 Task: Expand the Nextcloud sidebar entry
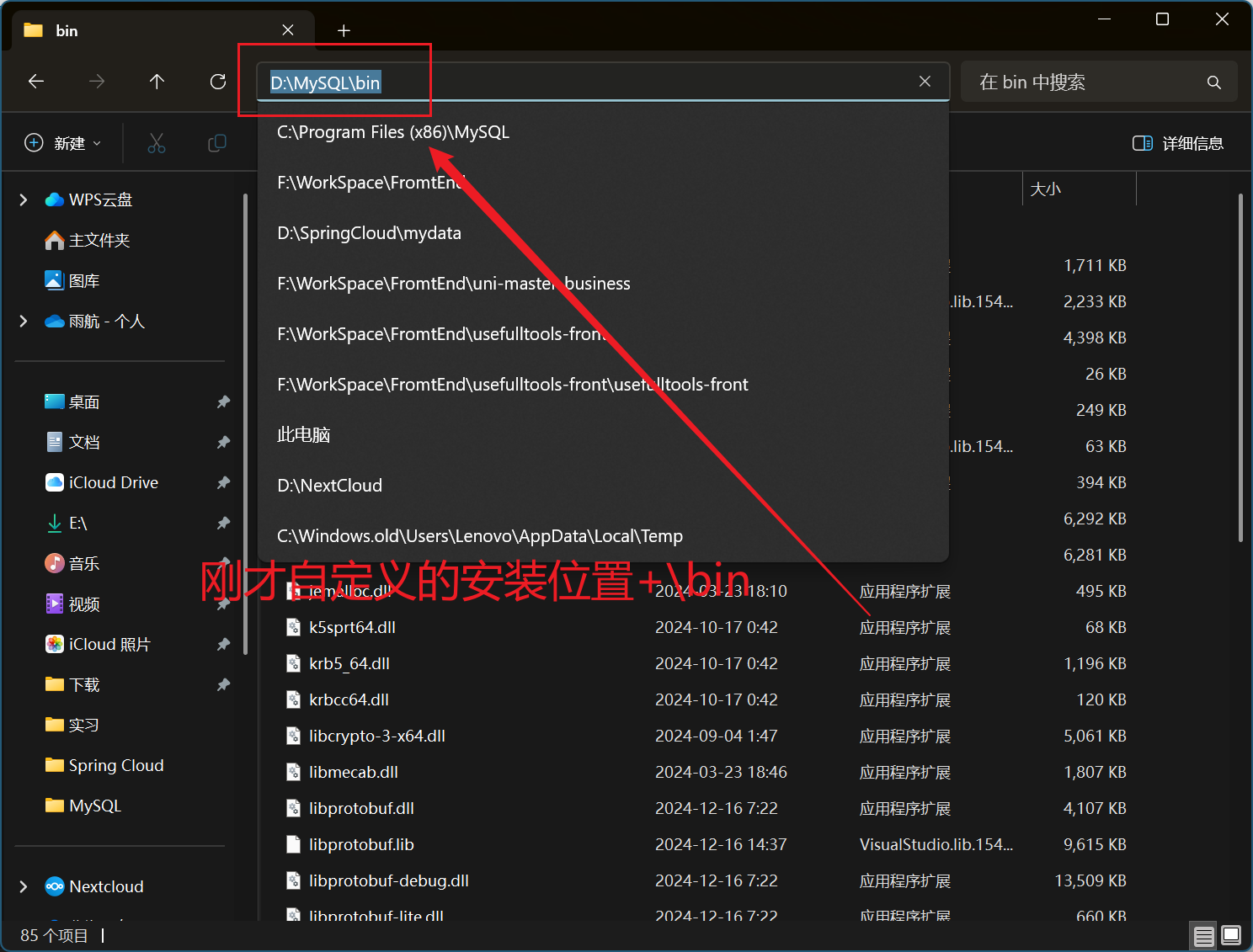(23, 886)
